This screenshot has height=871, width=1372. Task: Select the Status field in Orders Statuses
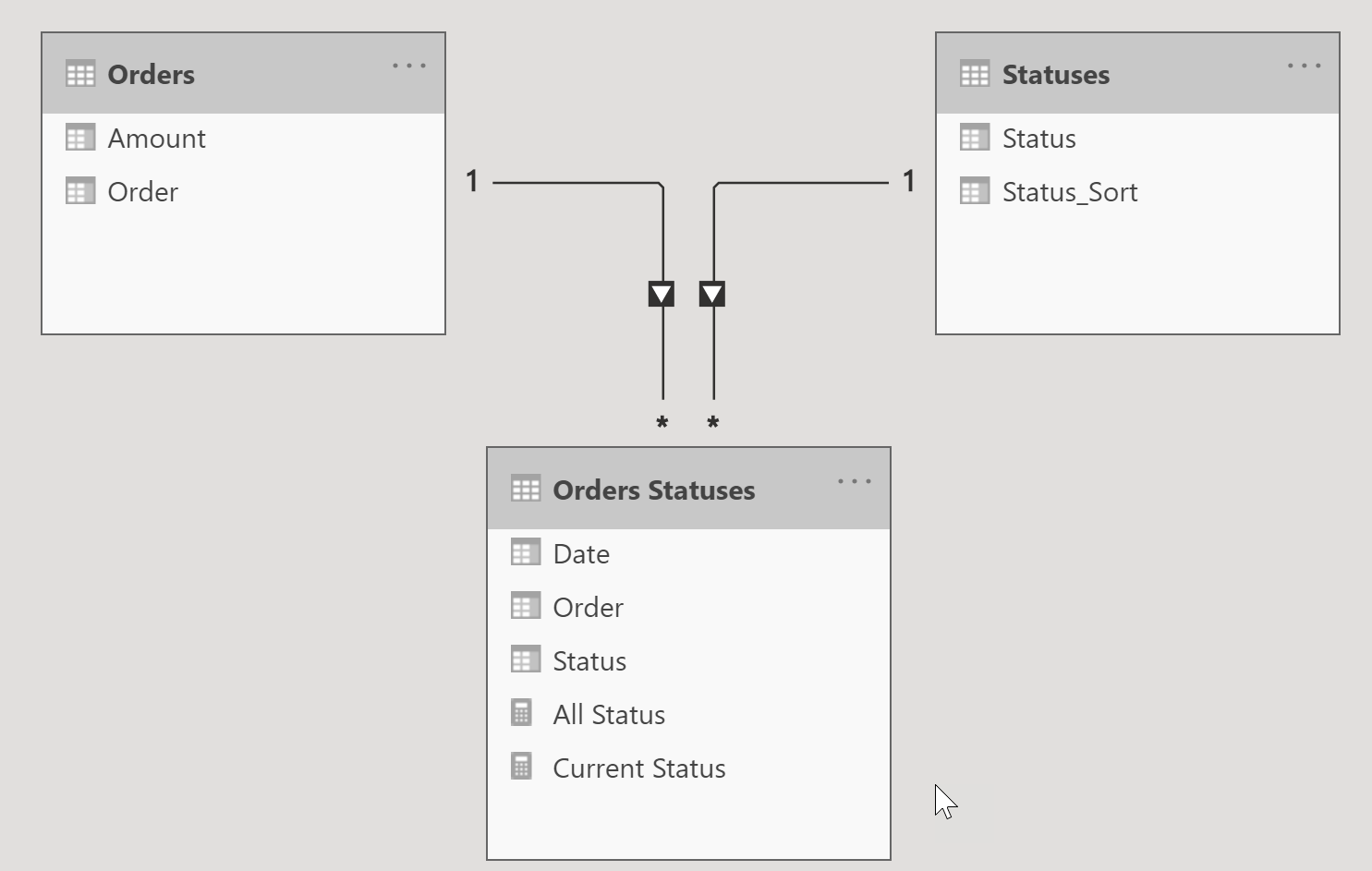click(x=589, y=660)
